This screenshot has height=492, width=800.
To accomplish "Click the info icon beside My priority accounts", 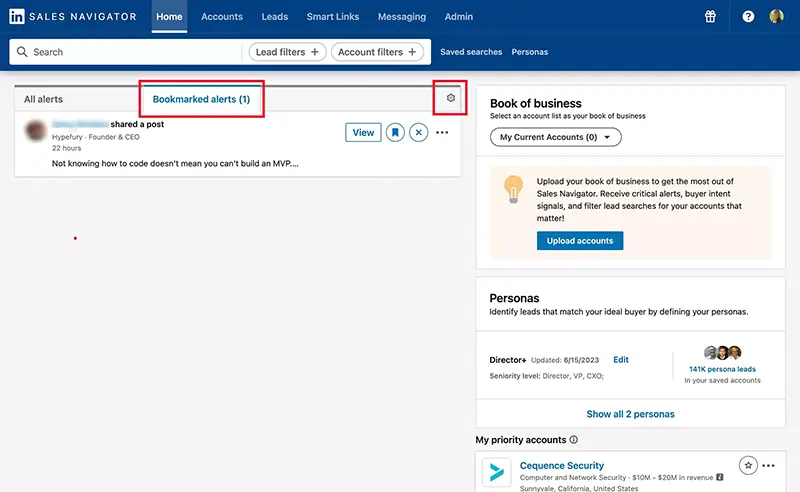I will 573,439.
